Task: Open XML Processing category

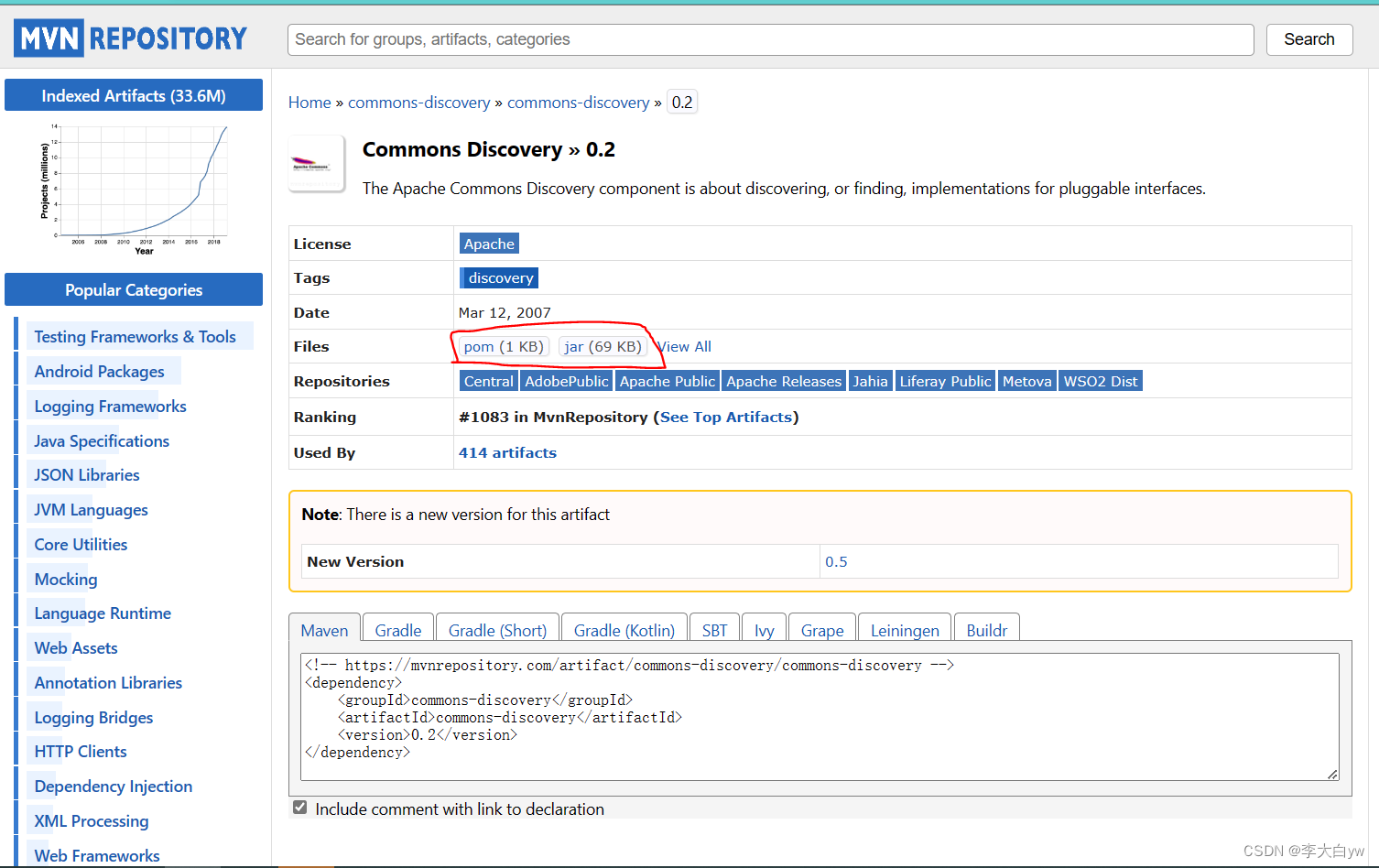Action: pyautogui.click(x=92, y=820)
